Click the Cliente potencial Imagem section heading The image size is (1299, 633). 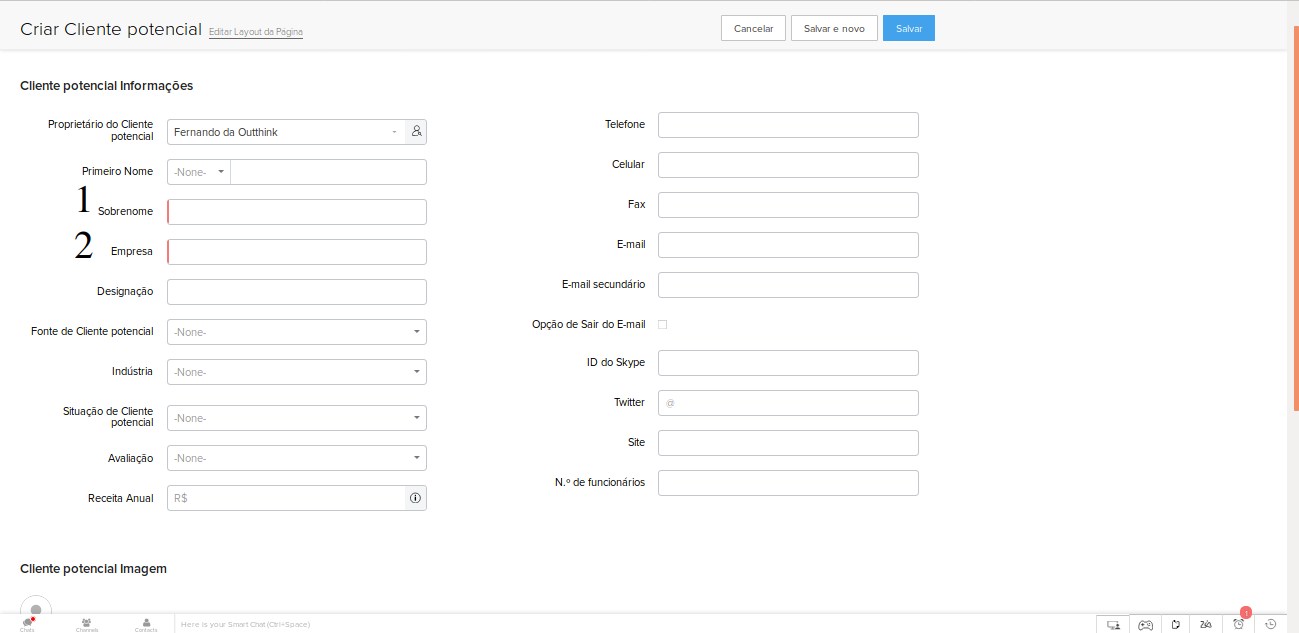93,569
